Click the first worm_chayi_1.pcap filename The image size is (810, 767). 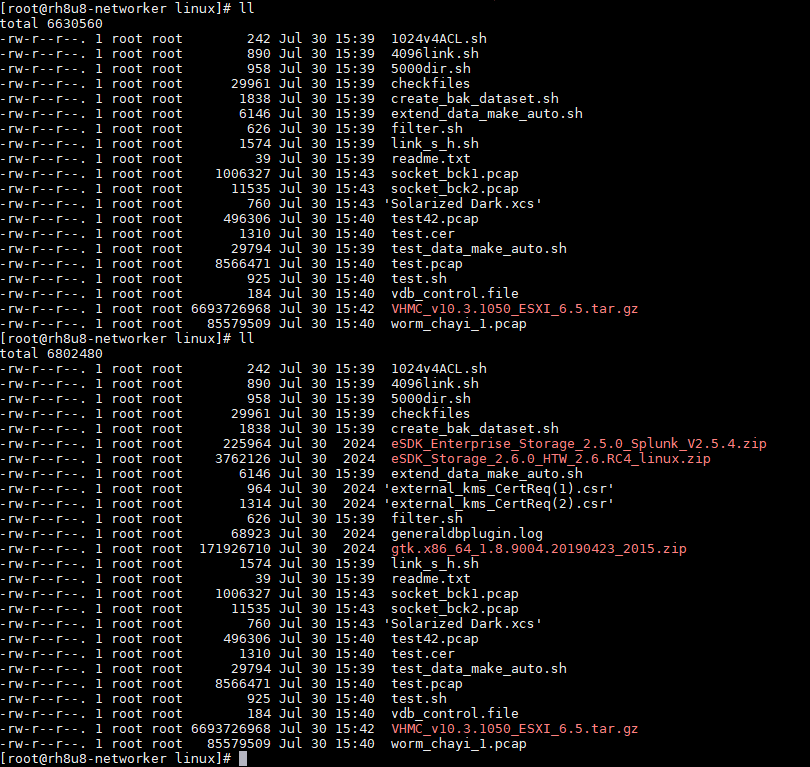pos(459,324)
